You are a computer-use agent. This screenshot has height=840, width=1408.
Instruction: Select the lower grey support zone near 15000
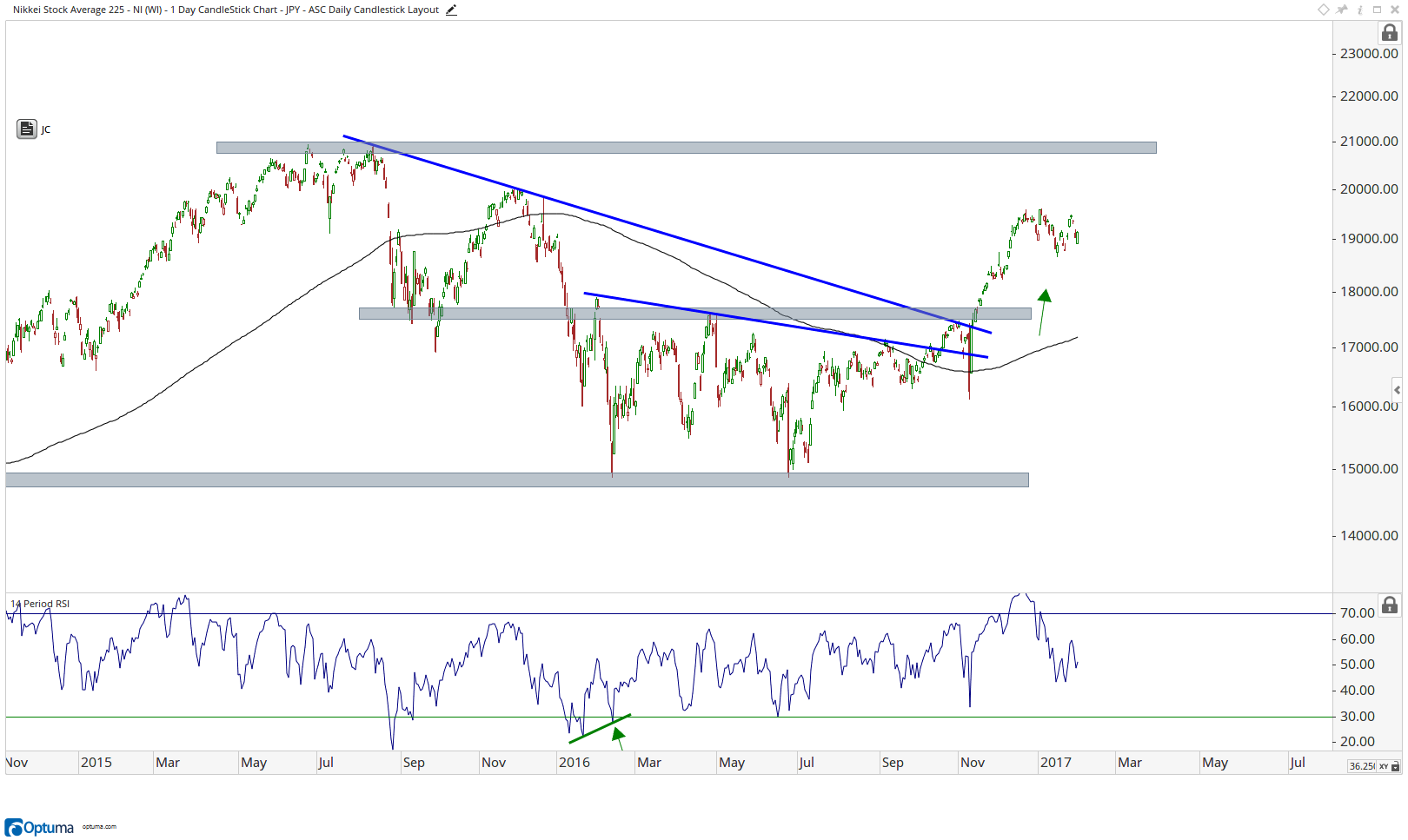click(x=517, y=480)
